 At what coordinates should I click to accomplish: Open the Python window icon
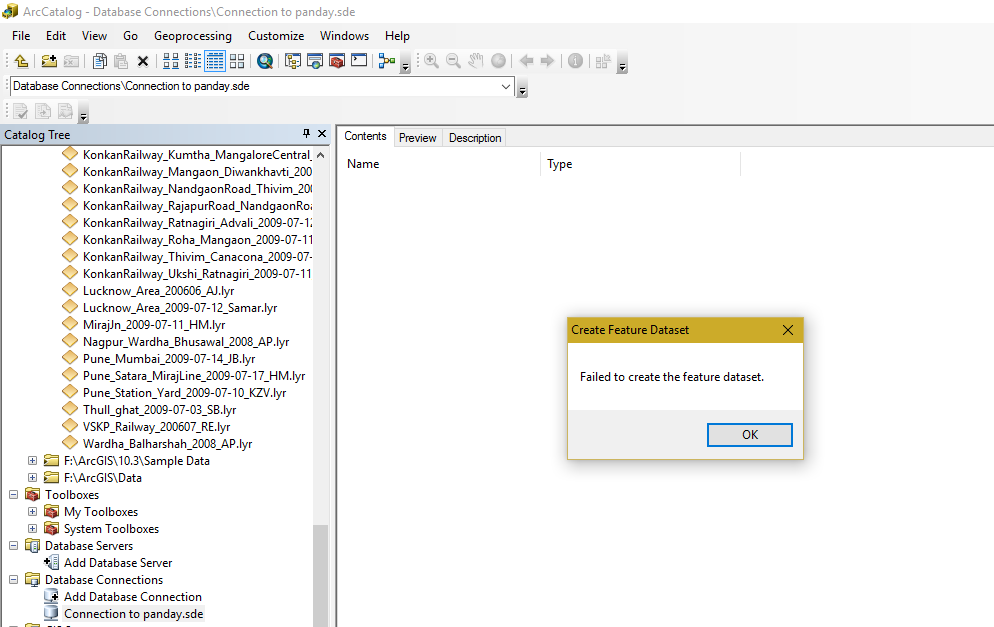359,61
